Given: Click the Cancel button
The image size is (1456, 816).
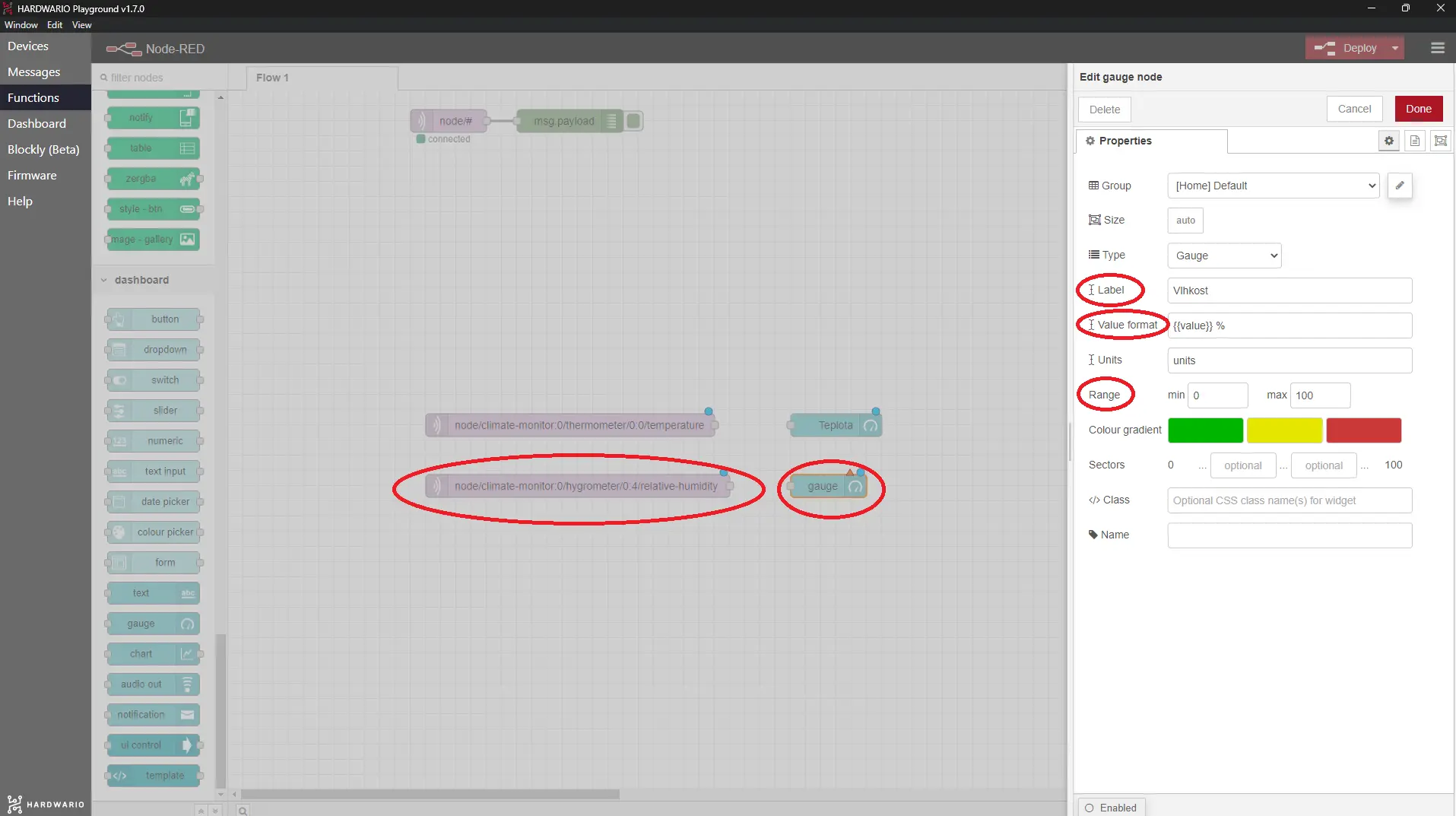Looking at the screenshot, I should 1354,109.
